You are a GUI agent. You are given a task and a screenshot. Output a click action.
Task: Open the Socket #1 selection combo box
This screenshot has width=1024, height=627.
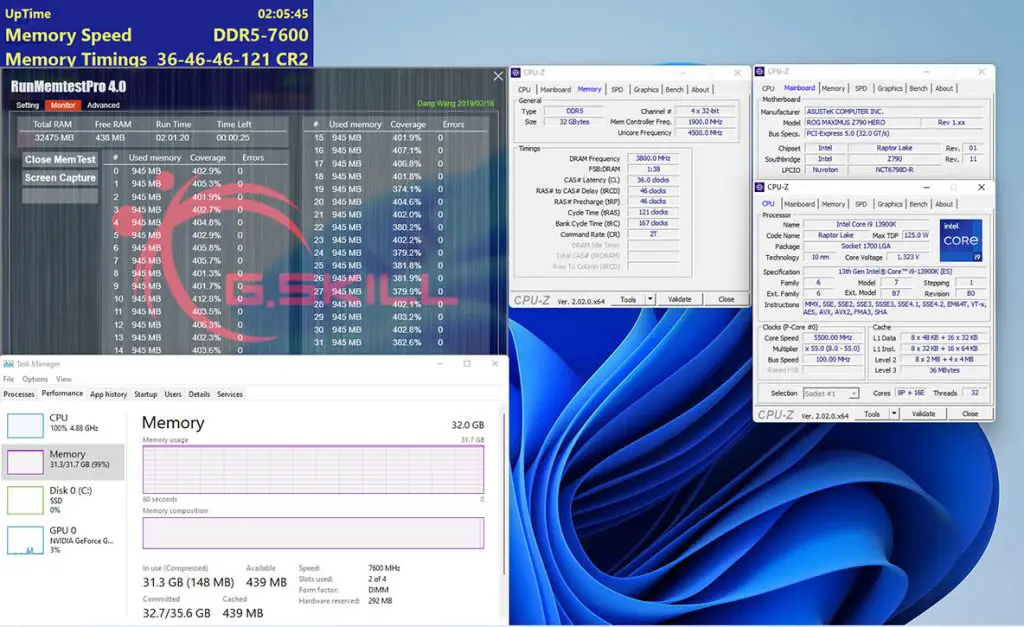click(830, 393)
